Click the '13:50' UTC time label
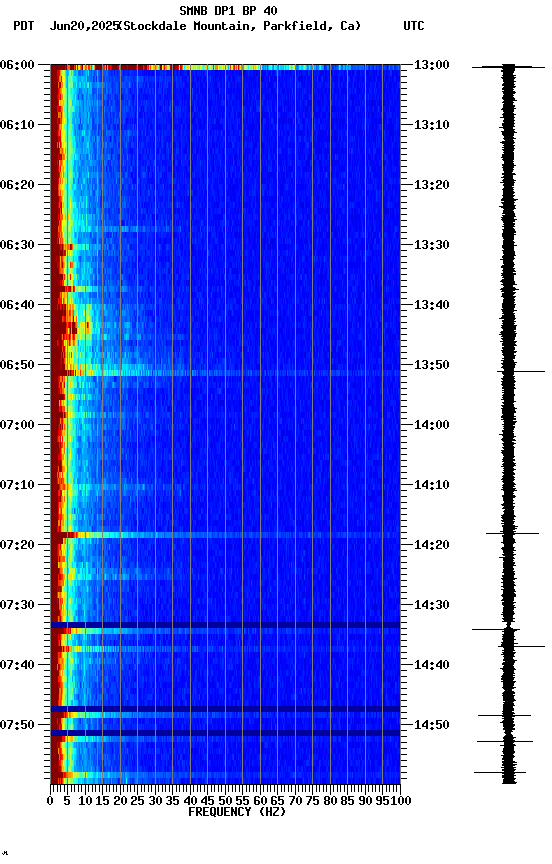552x864 pixels. [432, 365]
